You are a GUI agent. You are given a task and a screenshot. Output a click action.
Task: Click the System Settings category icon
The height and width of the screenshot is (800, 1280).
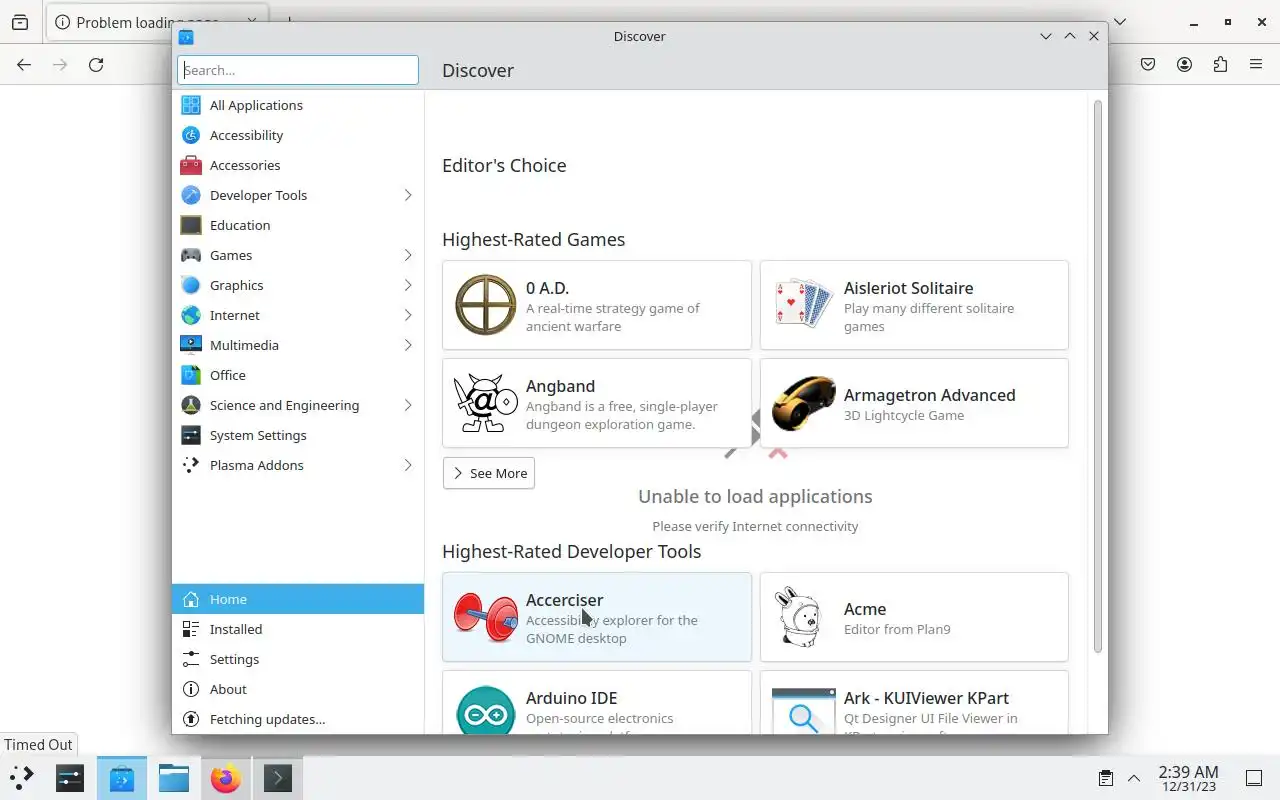(191, 435)
